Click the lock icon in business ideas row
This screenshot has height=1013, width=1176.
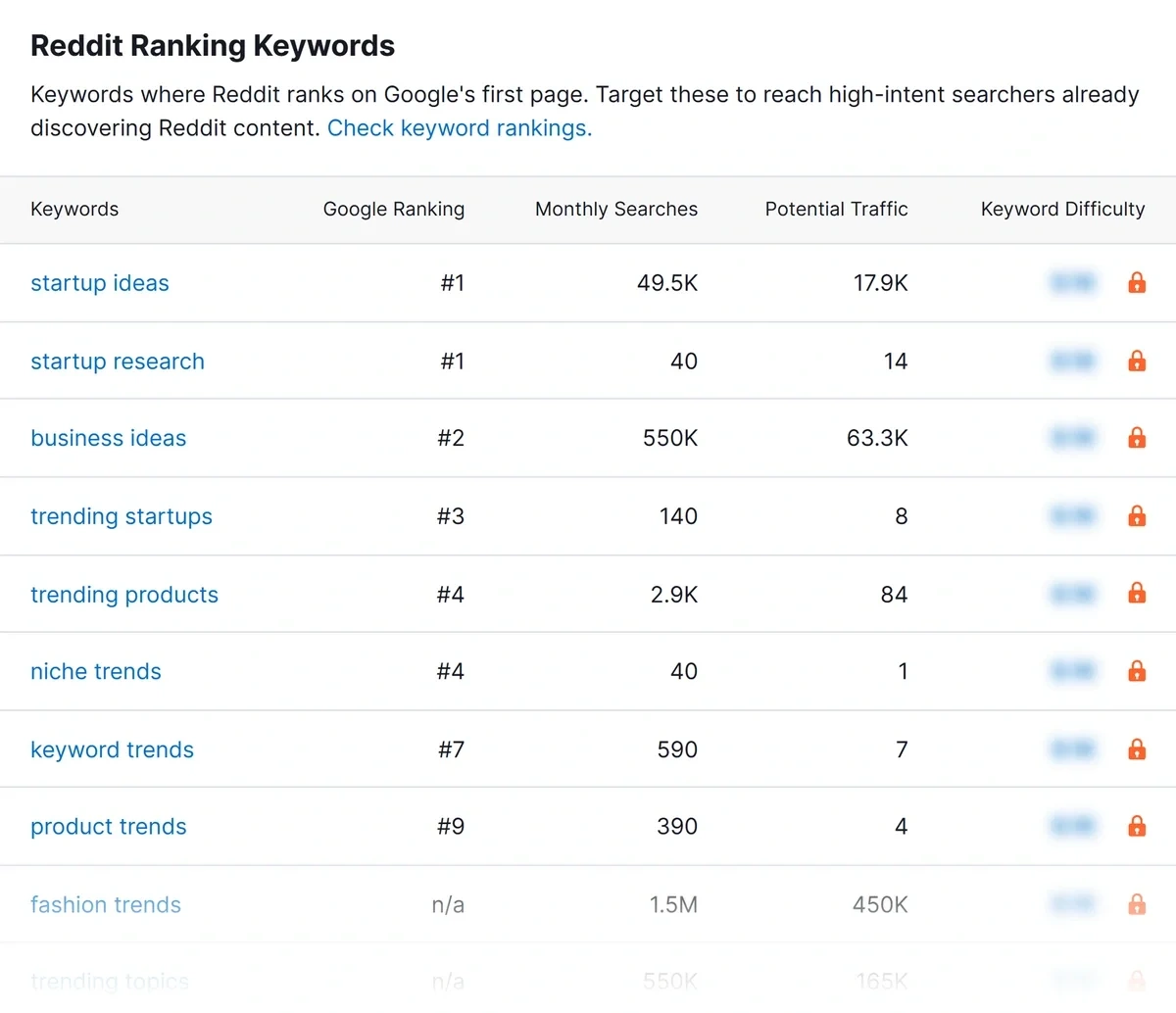pyautogui.click(x=1137, y=438)
